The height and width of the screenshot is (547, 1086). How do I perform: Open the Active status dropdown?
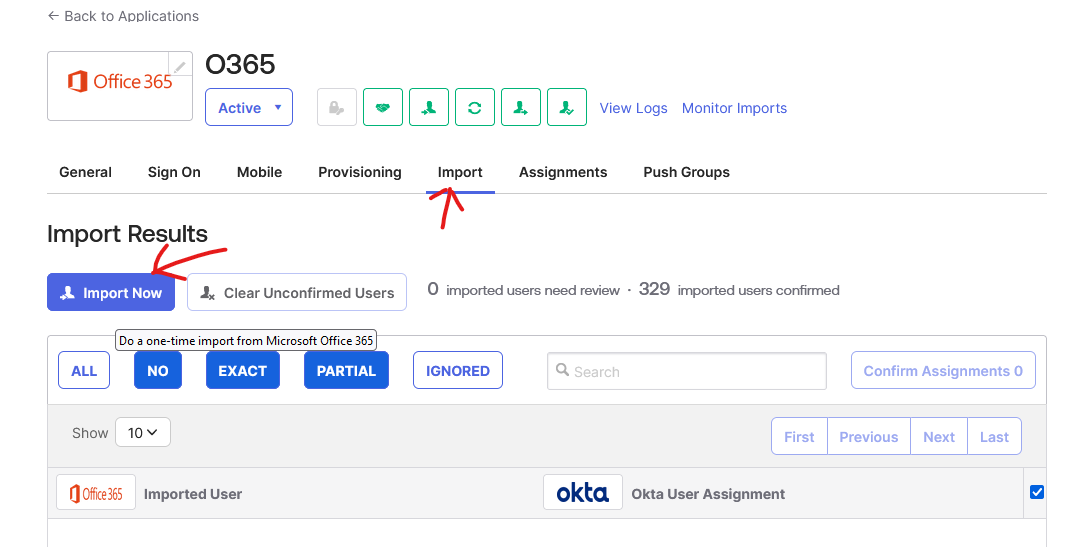(x=249, y=107)
